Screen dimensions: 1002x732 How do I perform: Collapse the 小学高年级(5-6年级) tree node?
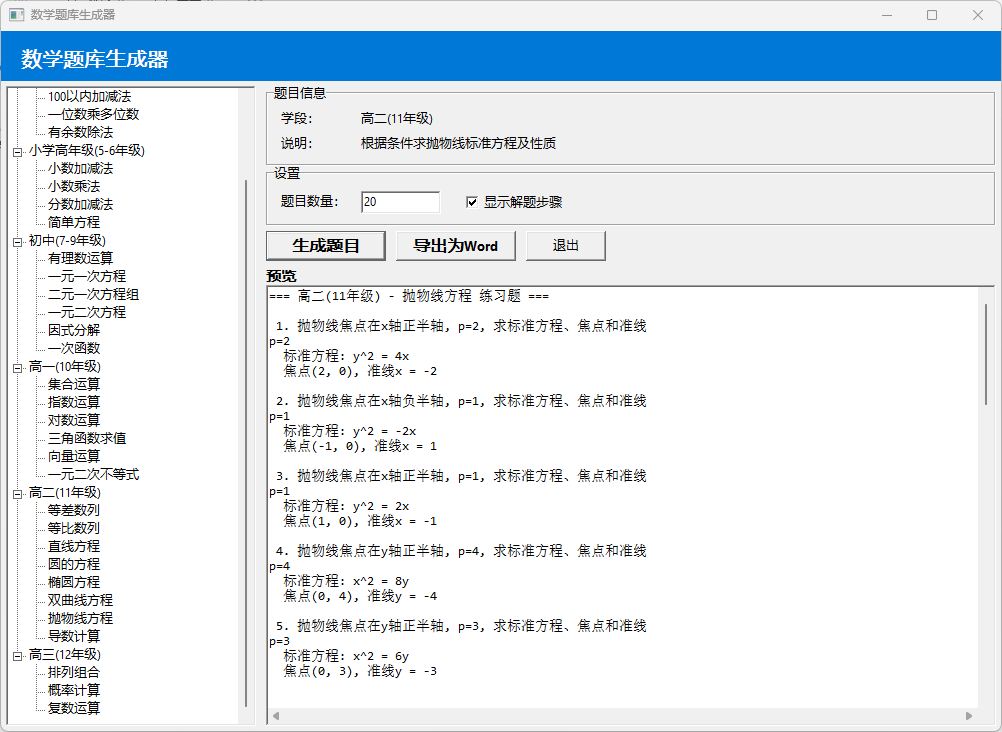click(x=17, y=152)
